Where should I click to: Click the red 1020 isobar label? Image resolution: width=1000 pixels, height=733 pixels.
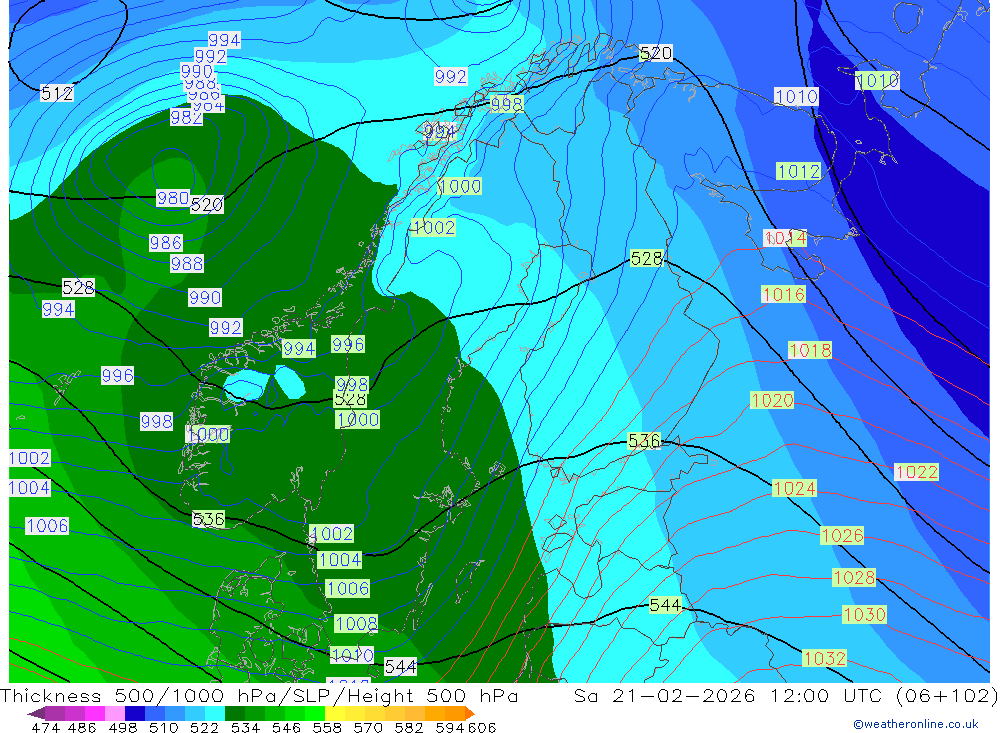[772, 401]
